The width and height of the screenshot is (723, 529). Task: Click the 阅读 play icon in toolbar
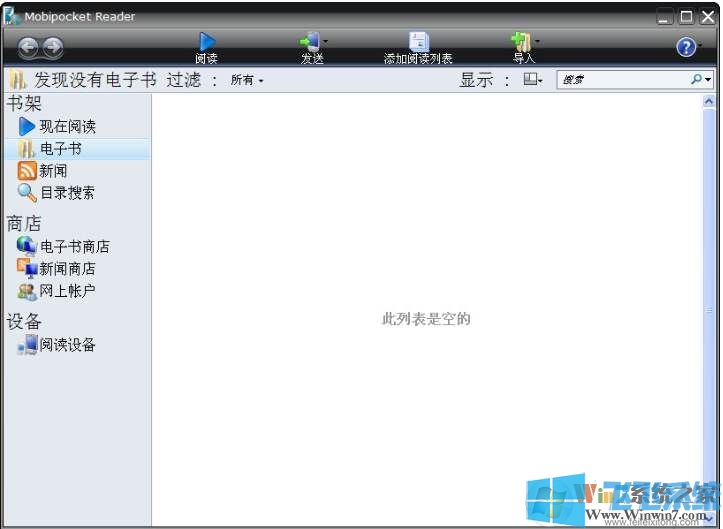(207, 42)
